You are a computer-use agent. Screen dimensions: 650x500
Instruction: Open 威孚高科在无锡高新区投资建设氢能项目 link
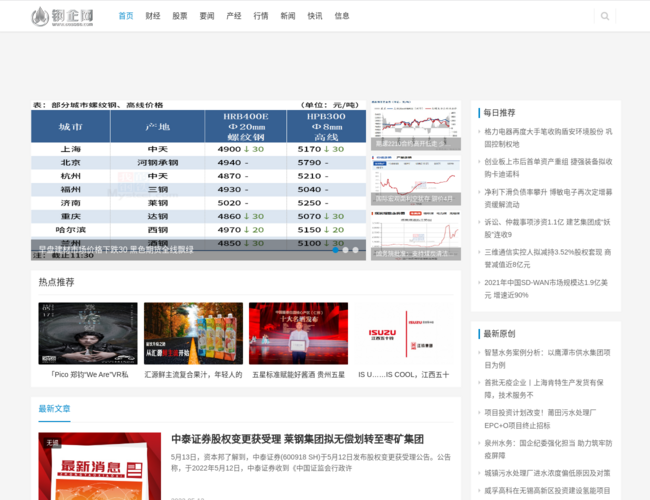pos(547,490)
